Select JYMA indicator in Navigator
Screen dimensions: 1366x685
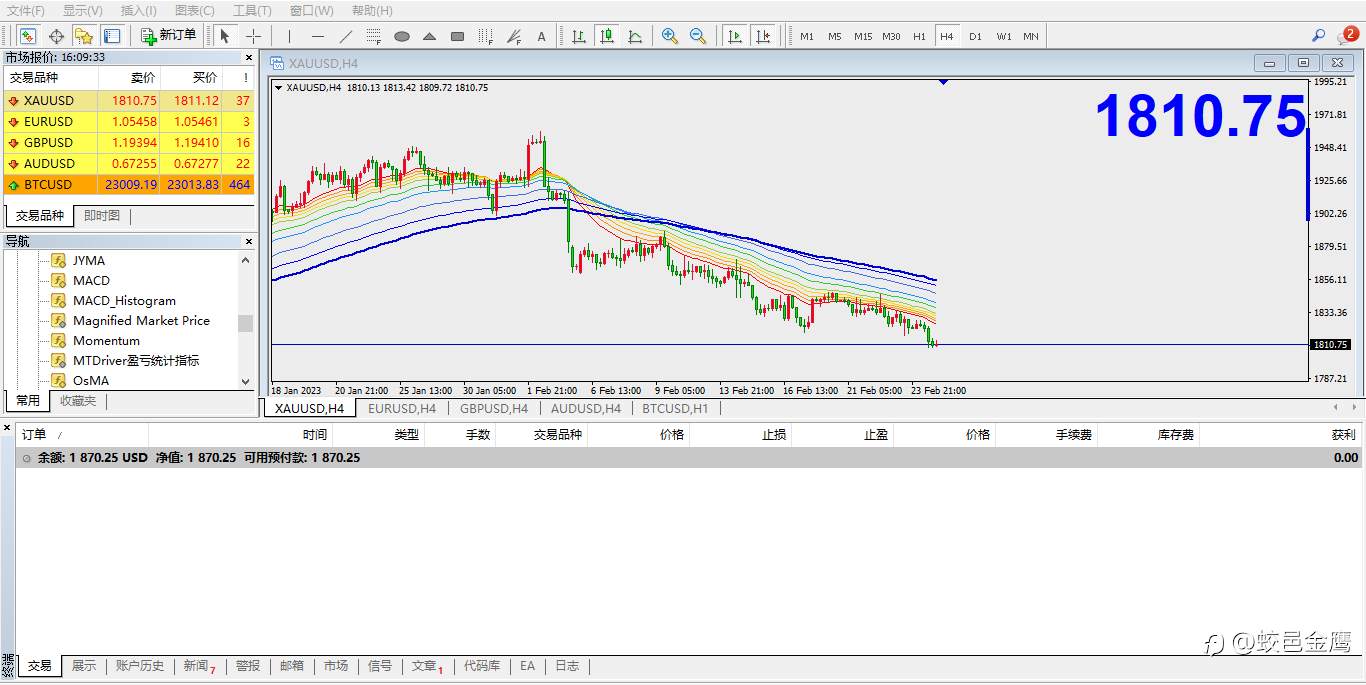click(x=88, y=260)
